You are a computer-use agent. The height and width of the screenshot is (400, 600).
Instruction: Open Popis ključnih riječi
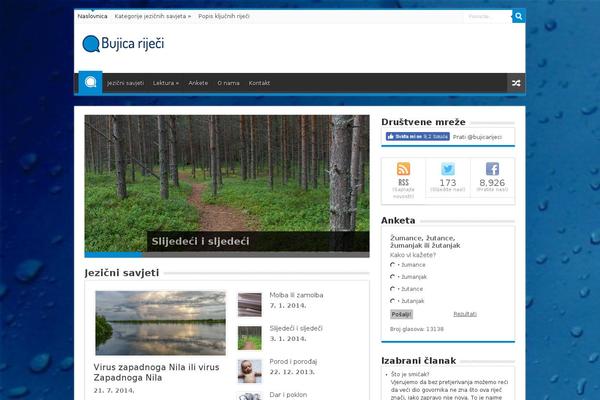pos(224,16)
